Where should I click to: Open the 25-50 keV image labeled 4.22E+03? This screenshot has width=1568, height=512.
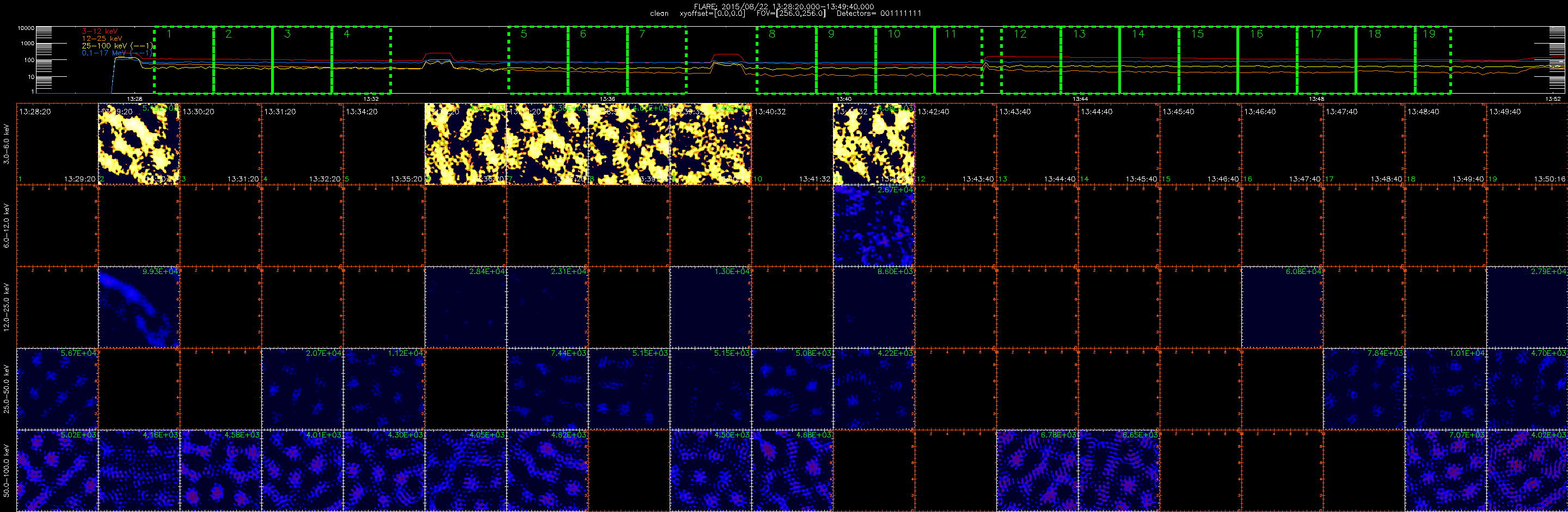874,389
